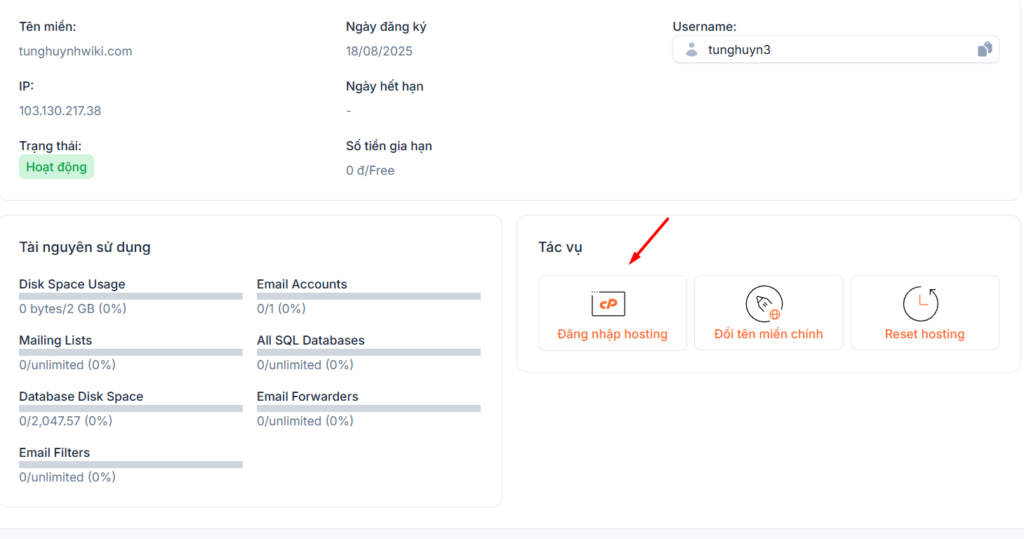Click the circular reset arrow icon

(x=921, y=304)
